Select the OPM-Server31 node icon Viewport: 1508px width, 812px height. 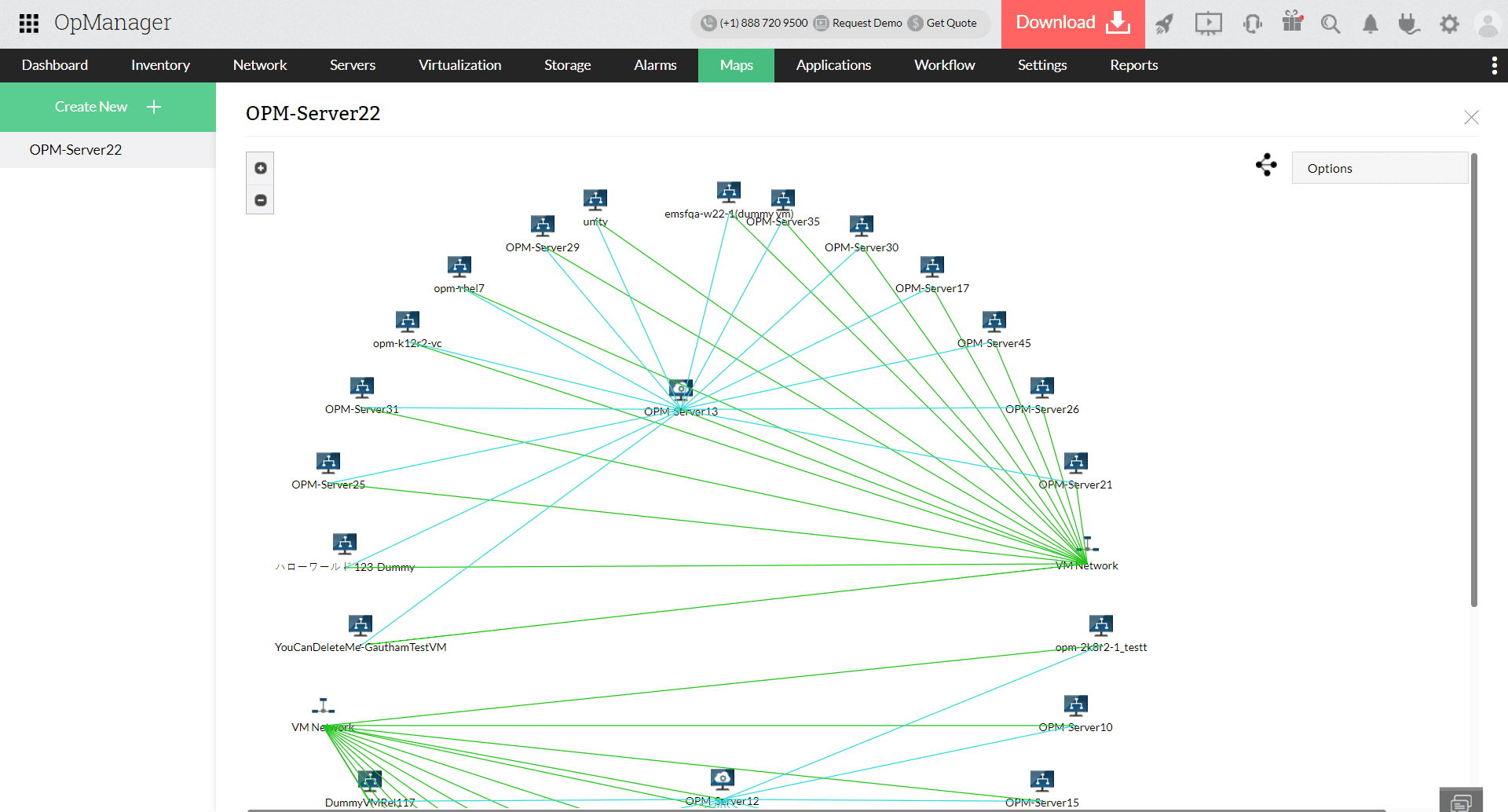pos(362,387)
